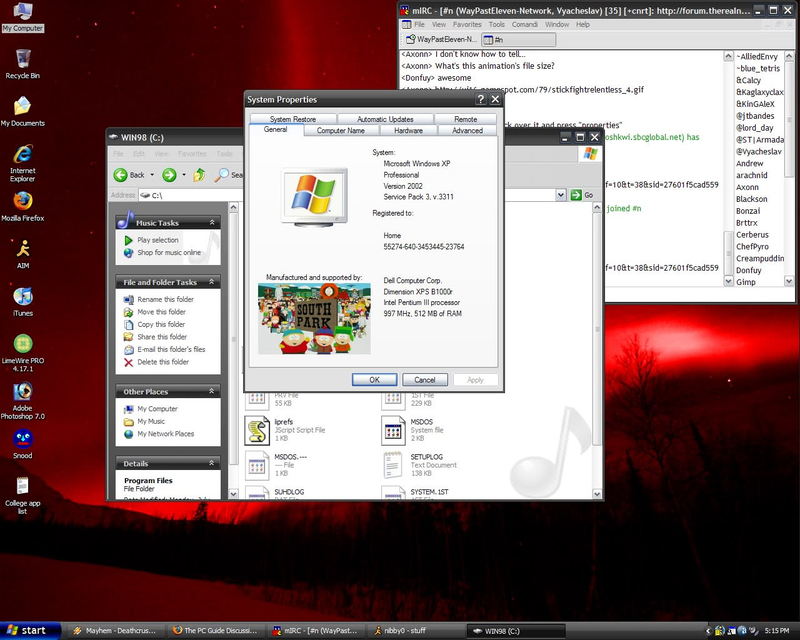
Task: Click the mIRC icon in its title bar
Action: point(405,10)
